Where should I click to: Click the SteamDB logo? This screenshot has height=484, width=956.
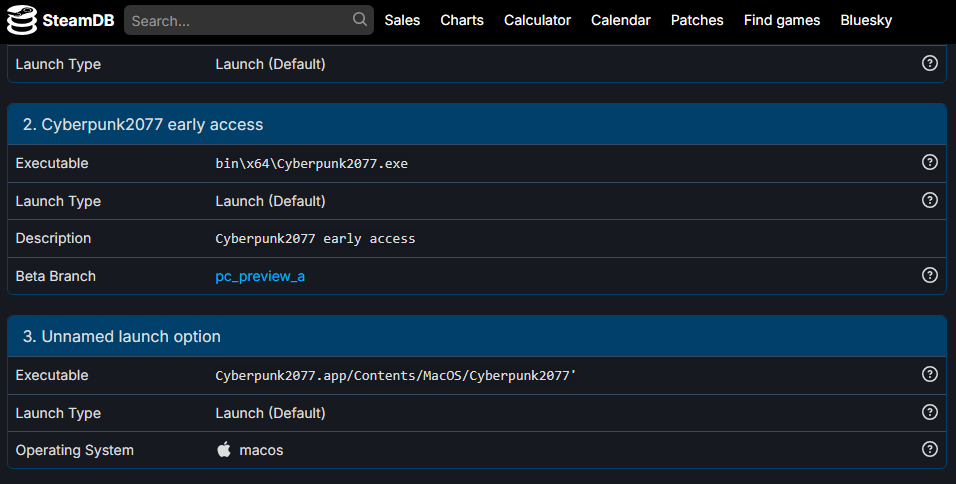(x=60, y=20)
